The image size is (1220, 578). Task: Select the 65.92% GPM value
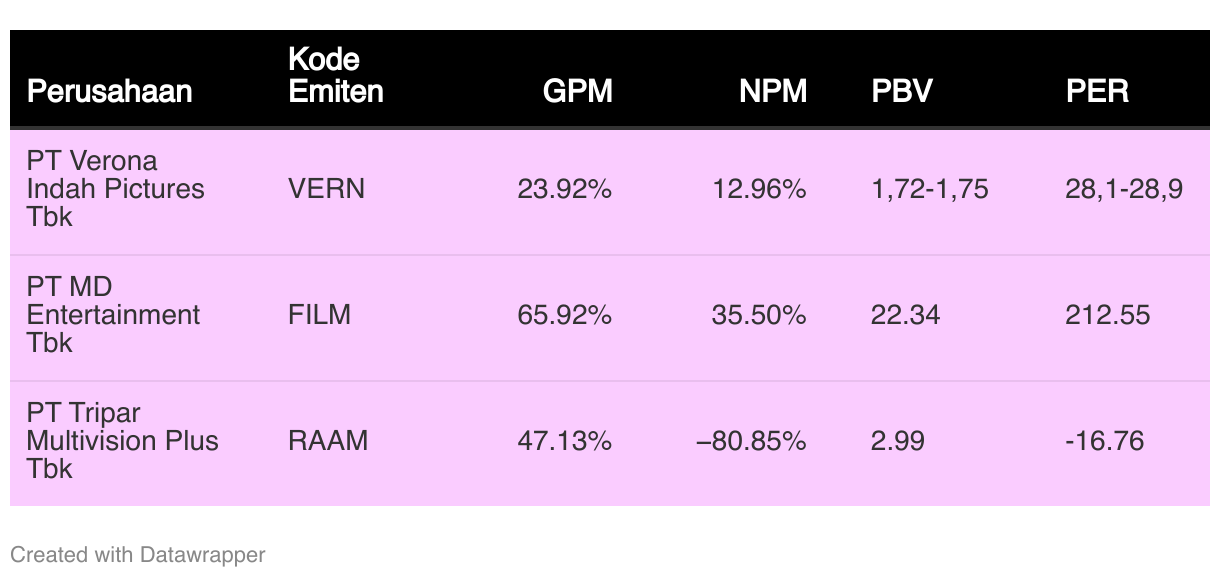pos(564,315)
